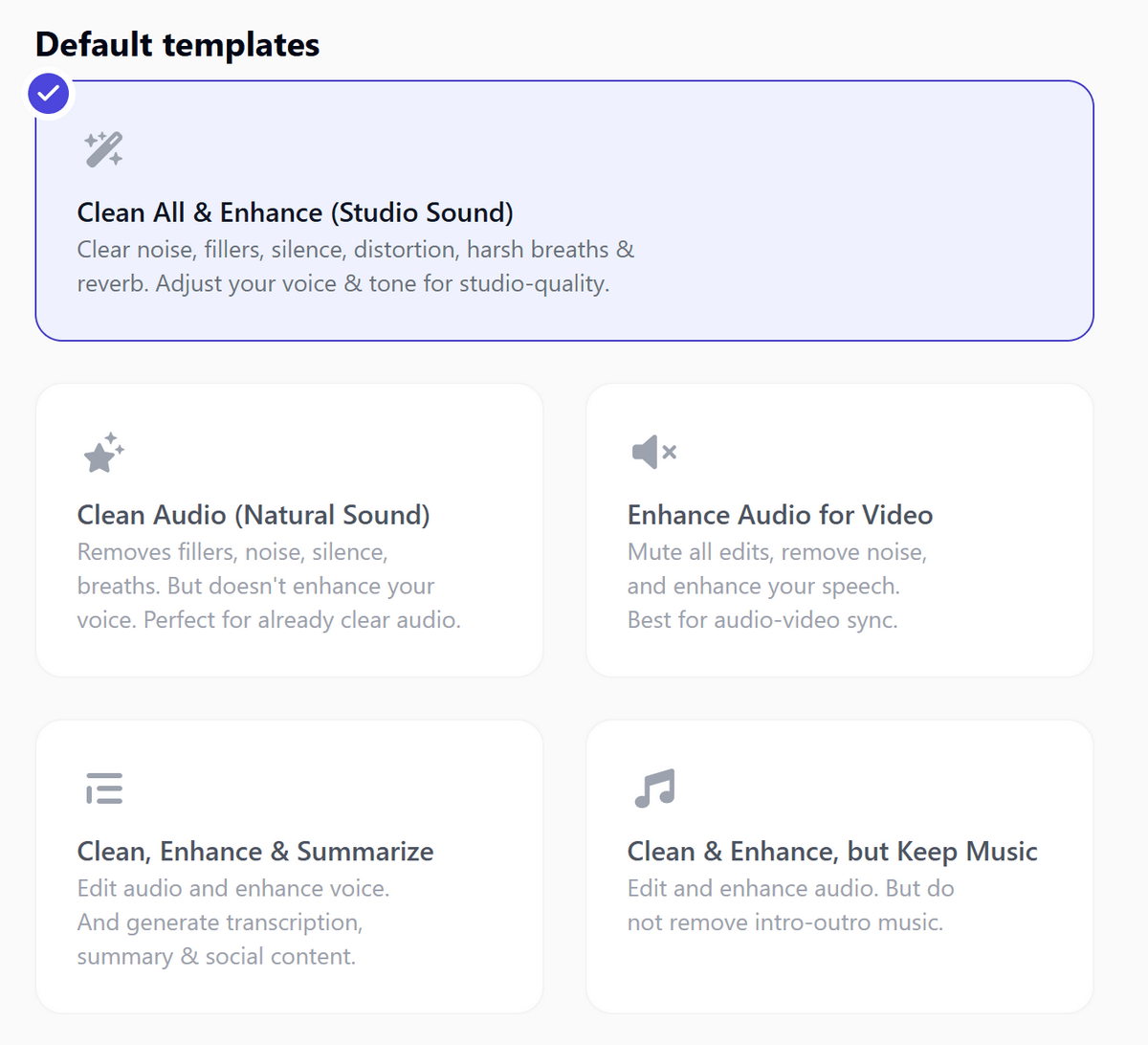Viewport: 1148px width, 1045px height.
Task: Click the magic wand icon
Action: click(103, 149)
